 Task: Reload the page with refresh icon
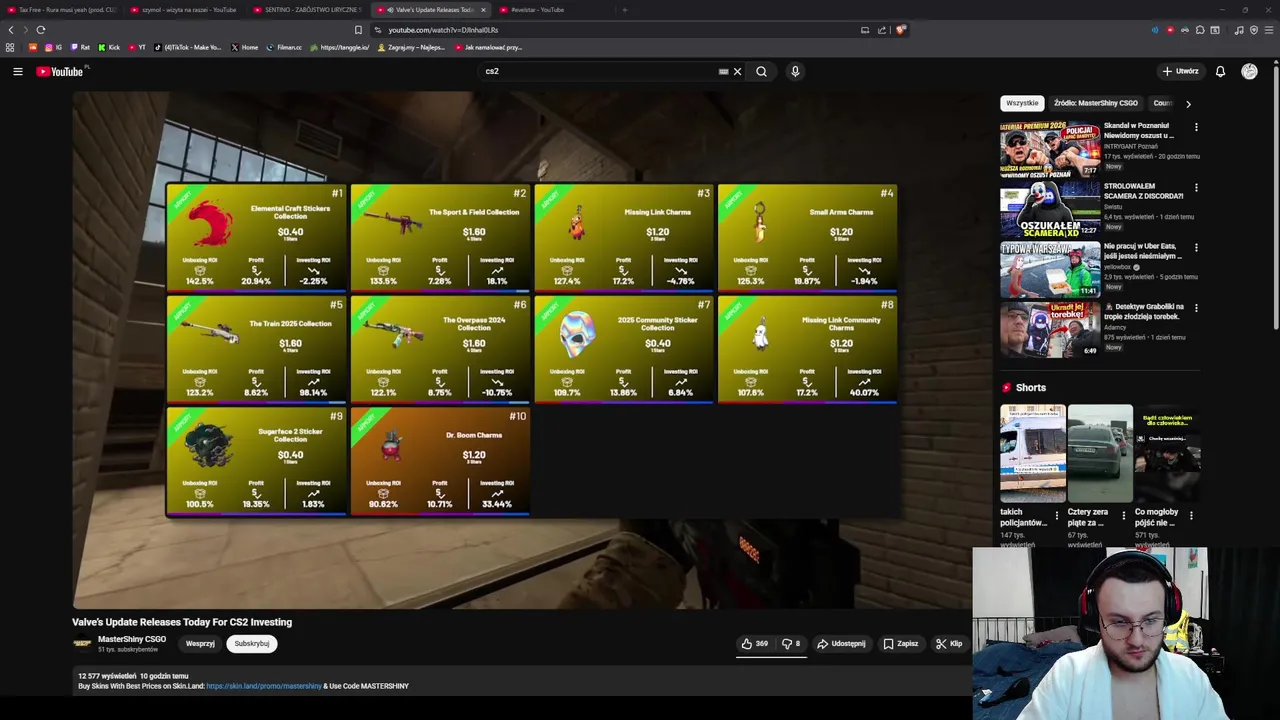tap(41, 30)
